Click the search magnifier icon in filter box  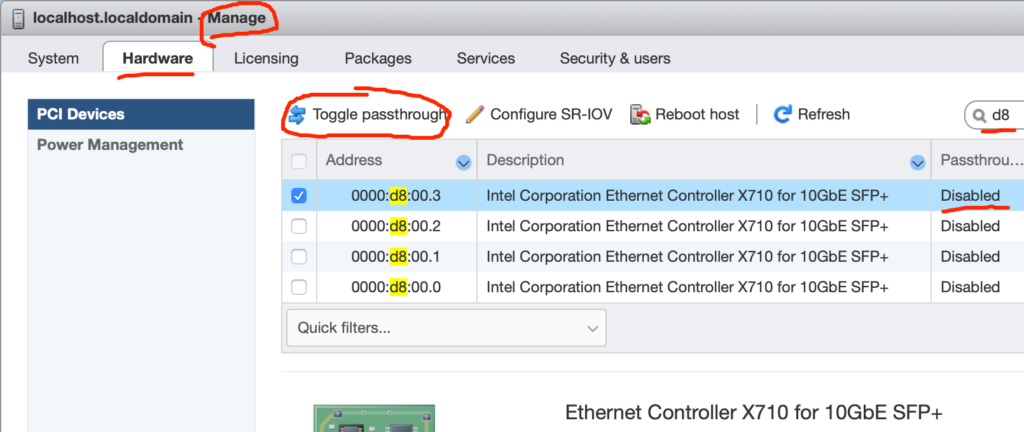pos(979,116)
